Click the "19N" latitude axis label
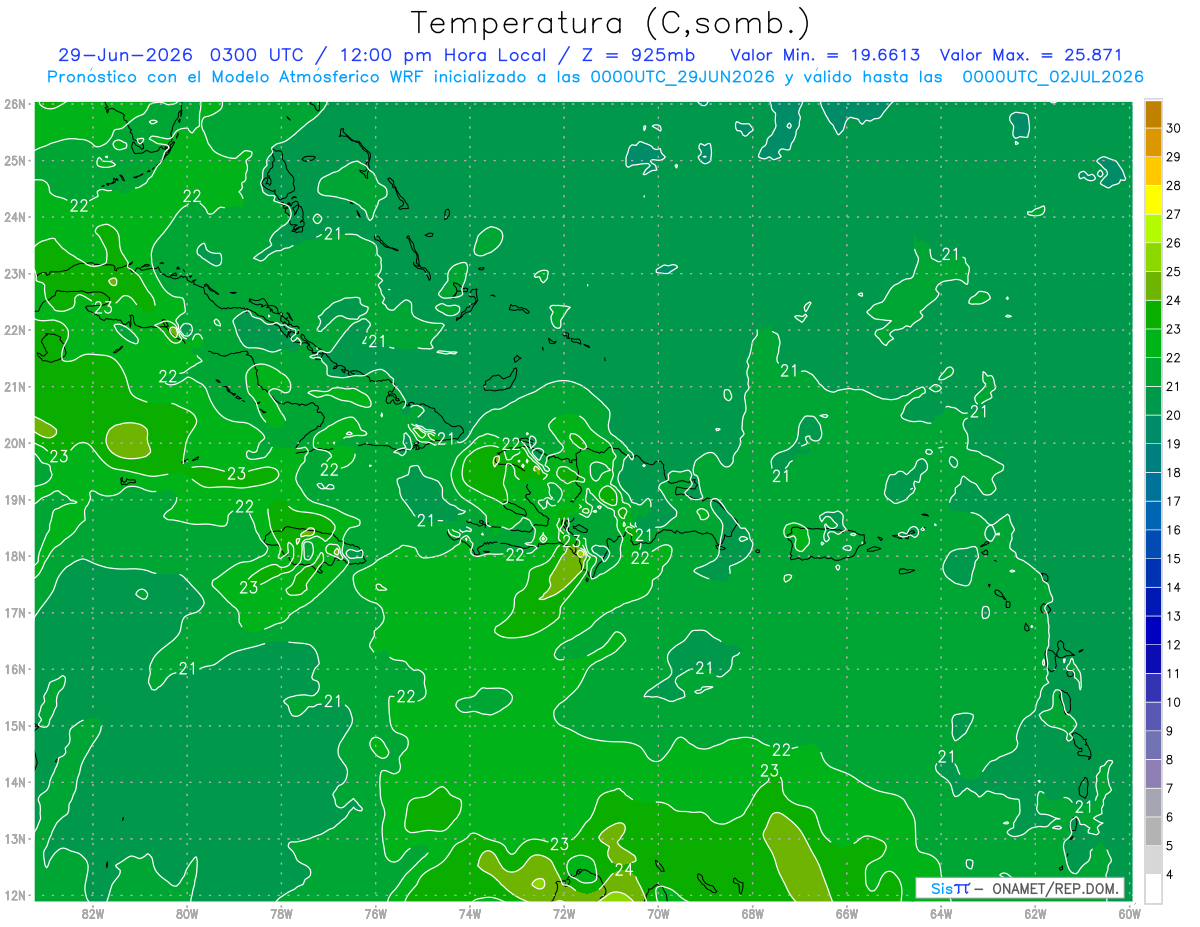 (x=14, y=499)
